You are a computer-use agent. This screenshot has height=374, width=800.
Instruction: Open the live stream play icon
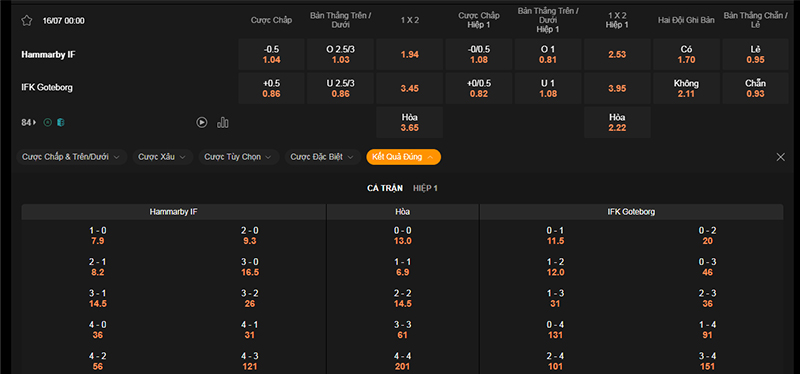(202, 122)
